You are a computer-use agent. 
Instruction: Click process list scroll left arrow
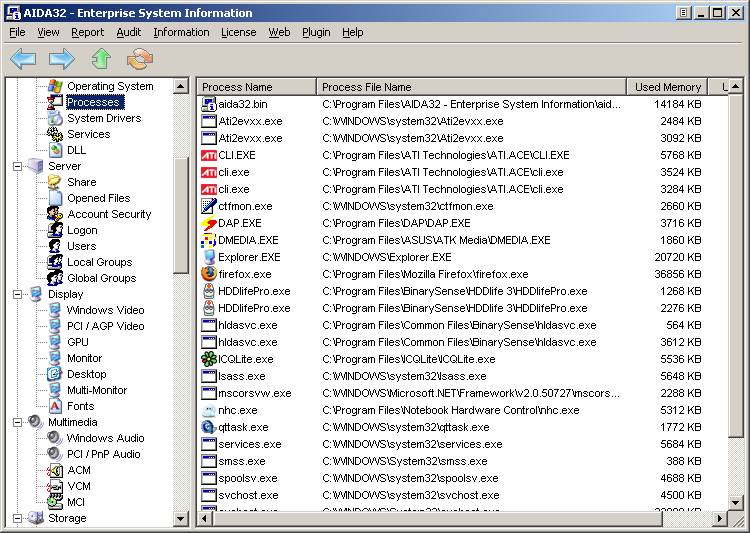tap(205, 519)
